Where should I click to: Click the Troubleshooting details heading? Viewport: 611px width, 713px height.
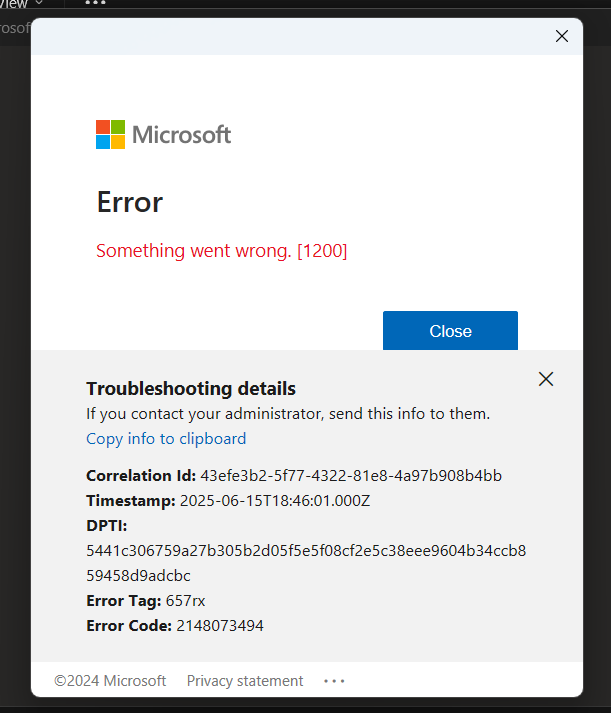pyautogui.click(x=191, y=389)
